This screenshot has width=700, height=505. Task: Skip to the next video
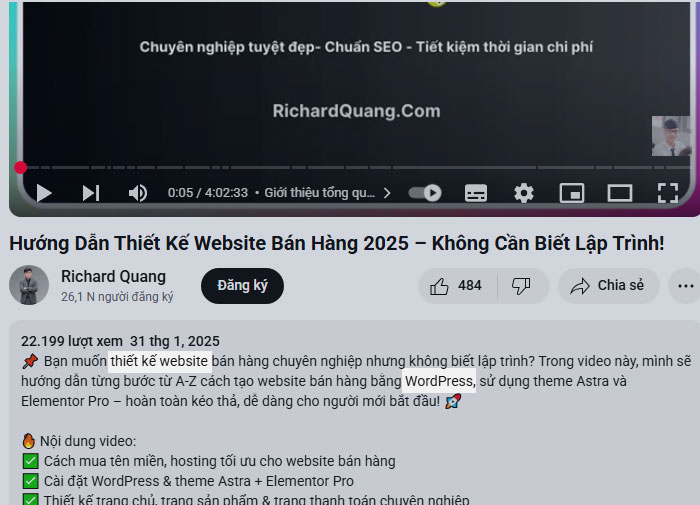[91, 193]
